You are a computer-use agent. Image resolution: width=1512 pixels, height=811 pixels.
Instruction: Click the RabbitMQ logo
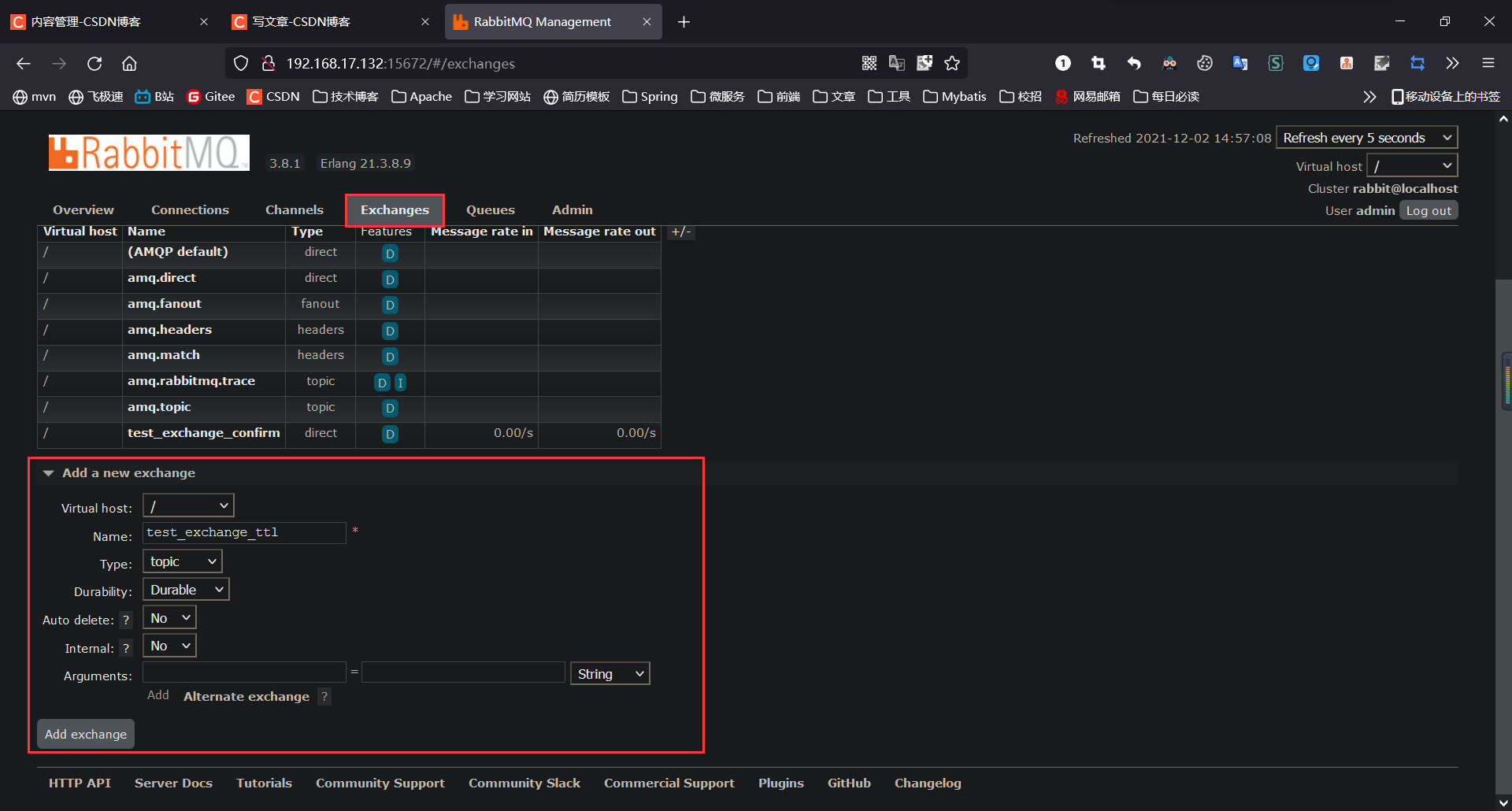tap(149, 153)
